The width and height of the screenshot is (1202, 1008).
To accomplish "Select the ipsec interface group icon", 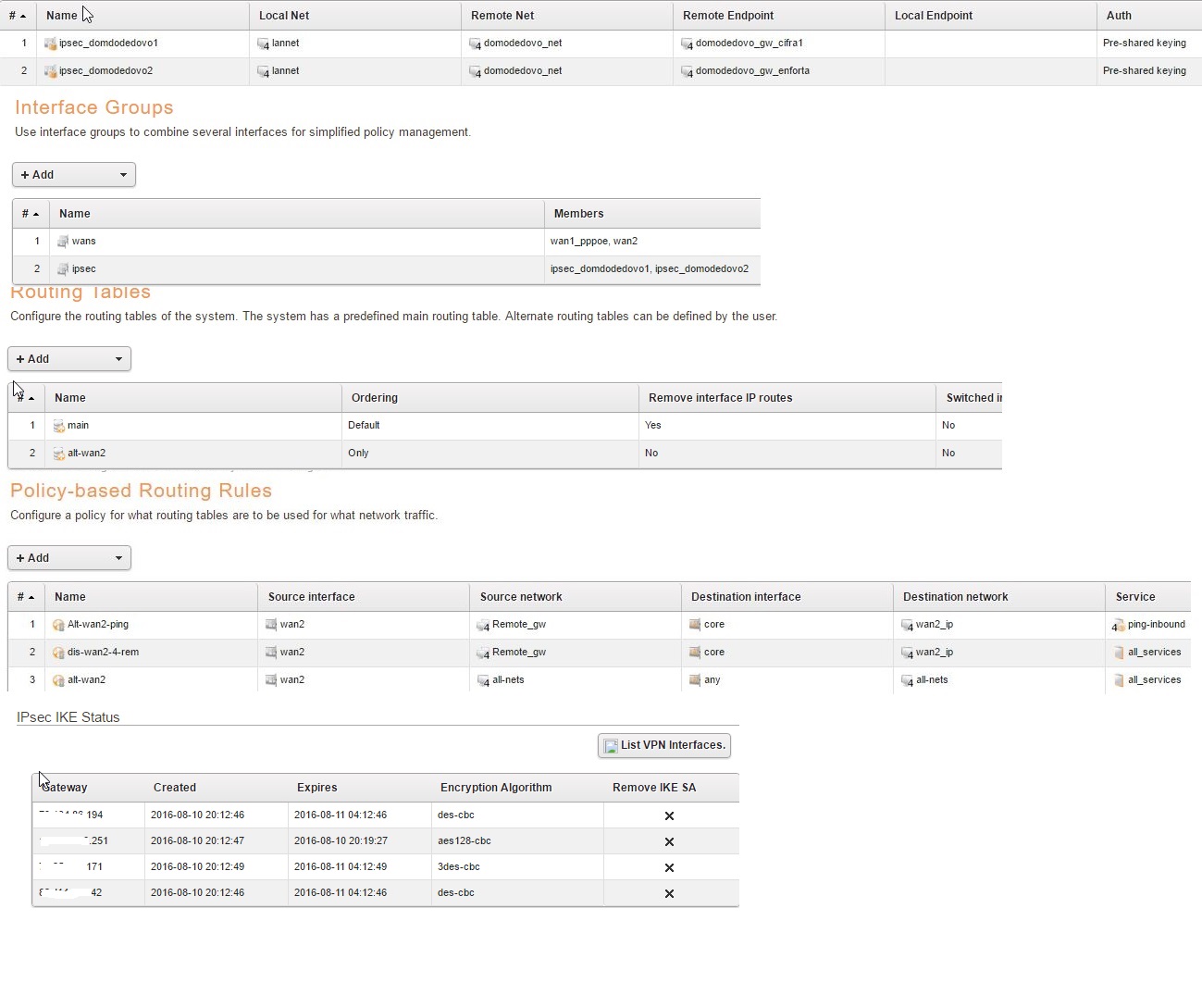I will [x=63, y=269].
